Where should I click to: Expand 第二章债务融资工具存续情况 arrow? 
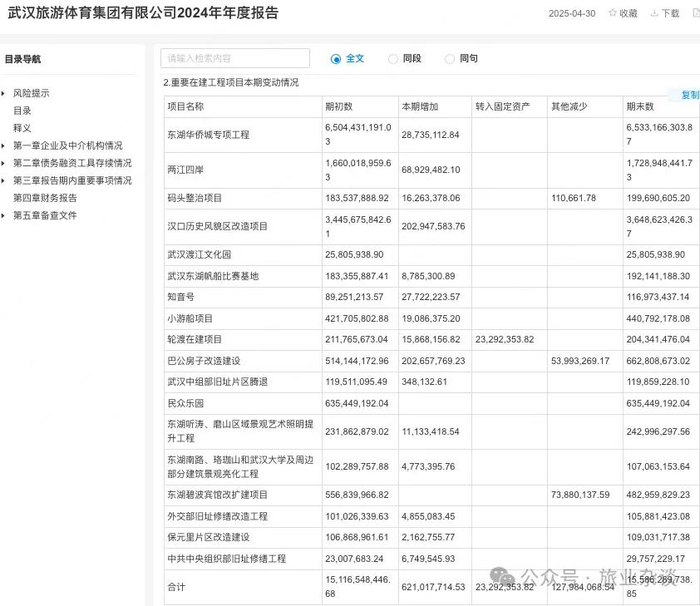click(x=3, y=163)
